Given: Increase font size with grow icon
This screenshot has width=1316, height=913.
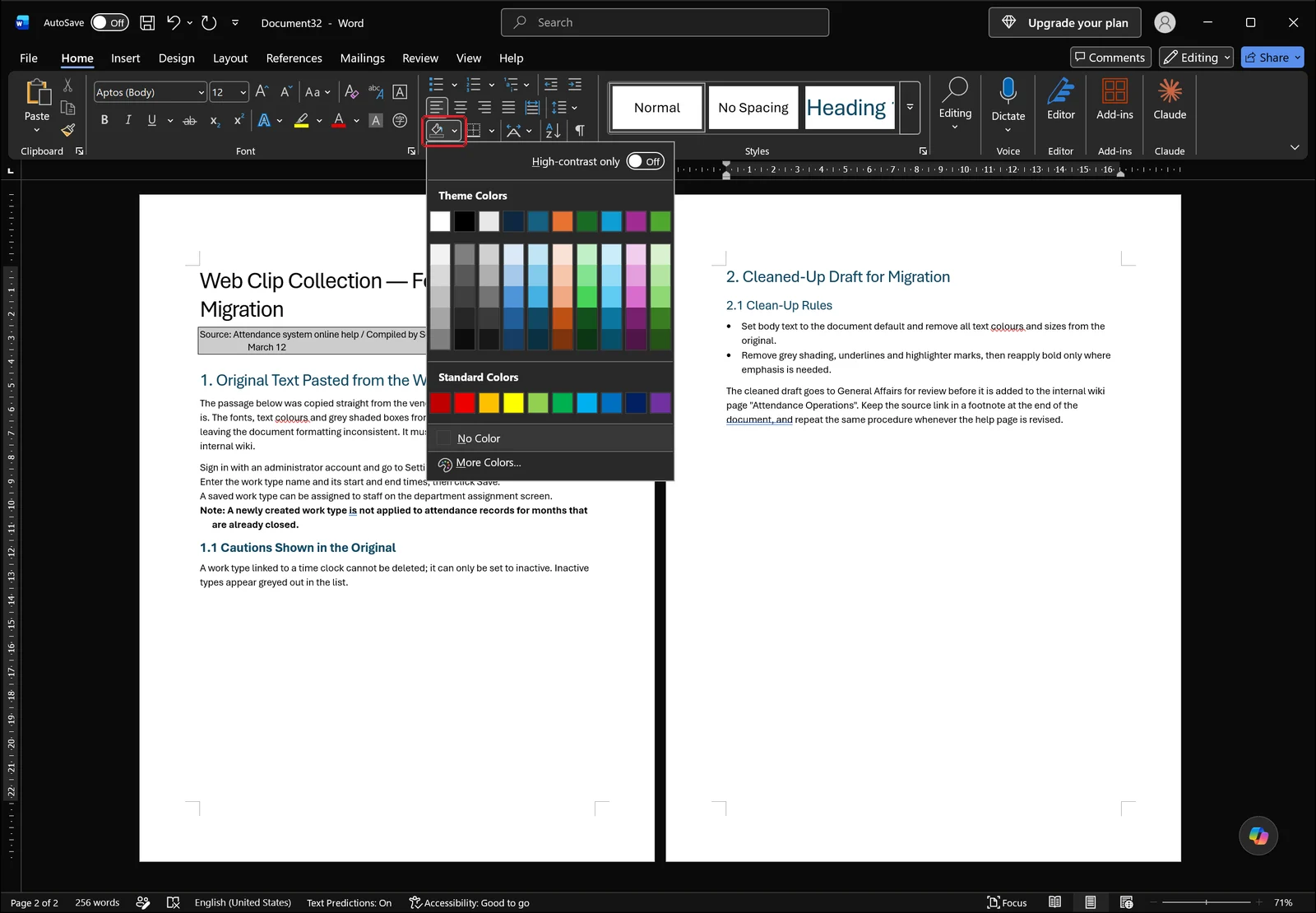Looking at the screenshot, I should [x=262, y=91].
